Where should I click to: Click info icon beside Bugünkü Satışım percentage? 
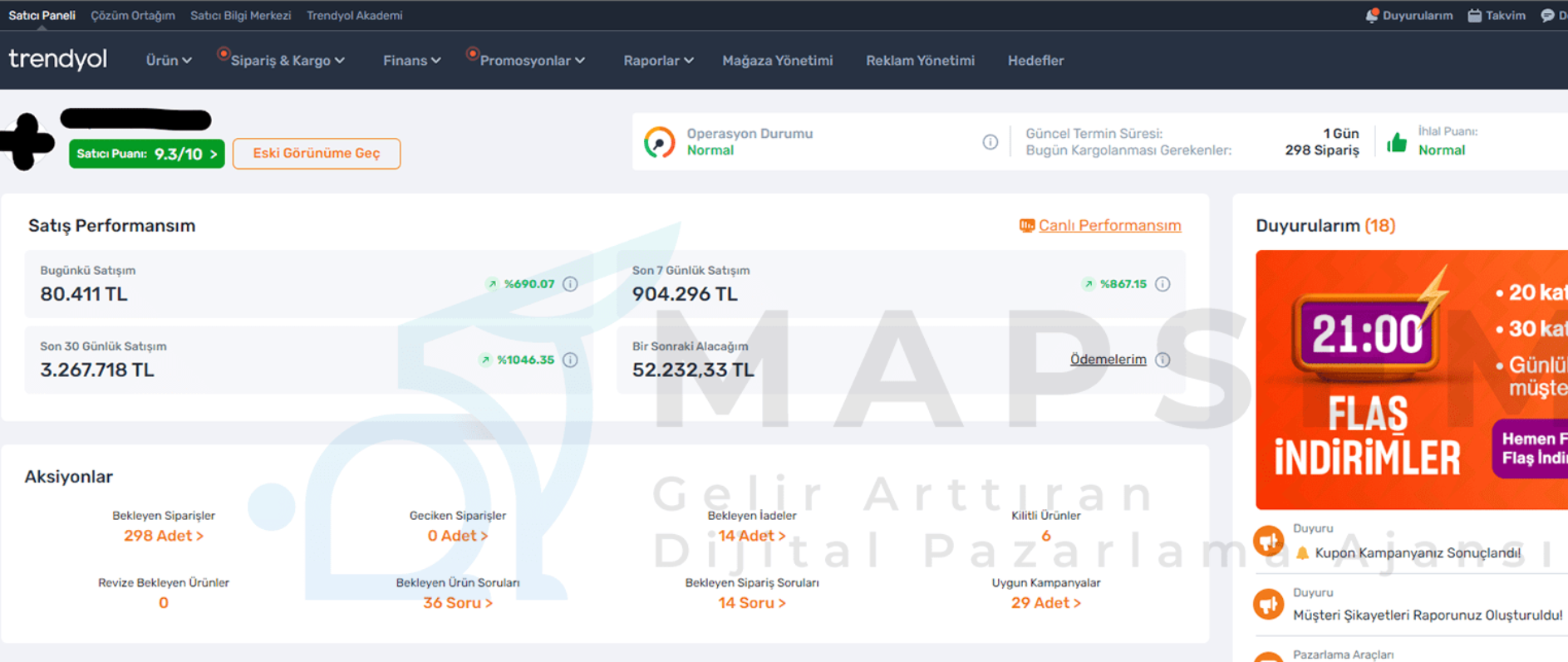click(x=570, y=284)
